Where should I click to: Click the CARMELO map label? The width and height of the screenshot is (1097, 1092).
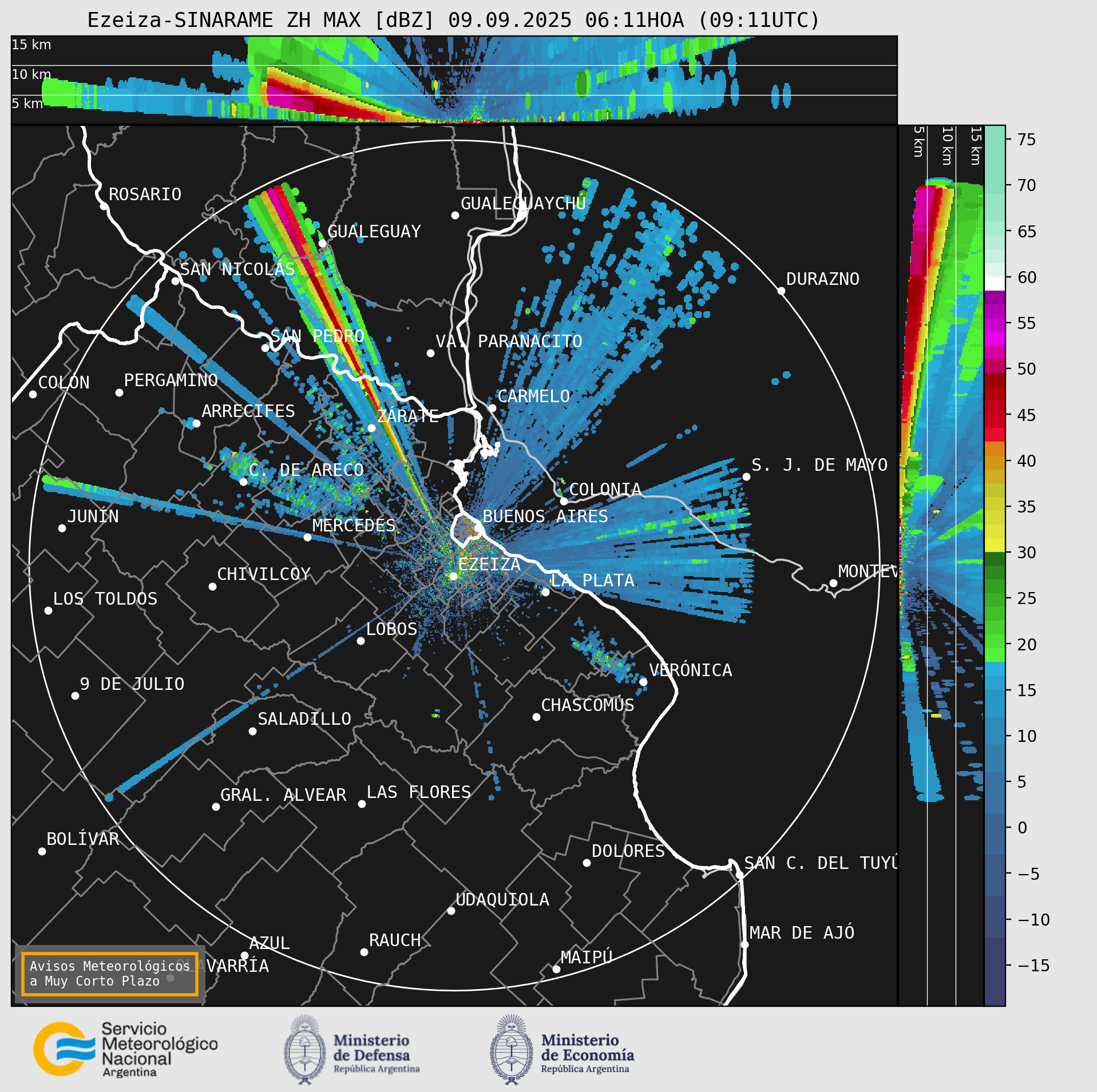[x=534, y=396]
